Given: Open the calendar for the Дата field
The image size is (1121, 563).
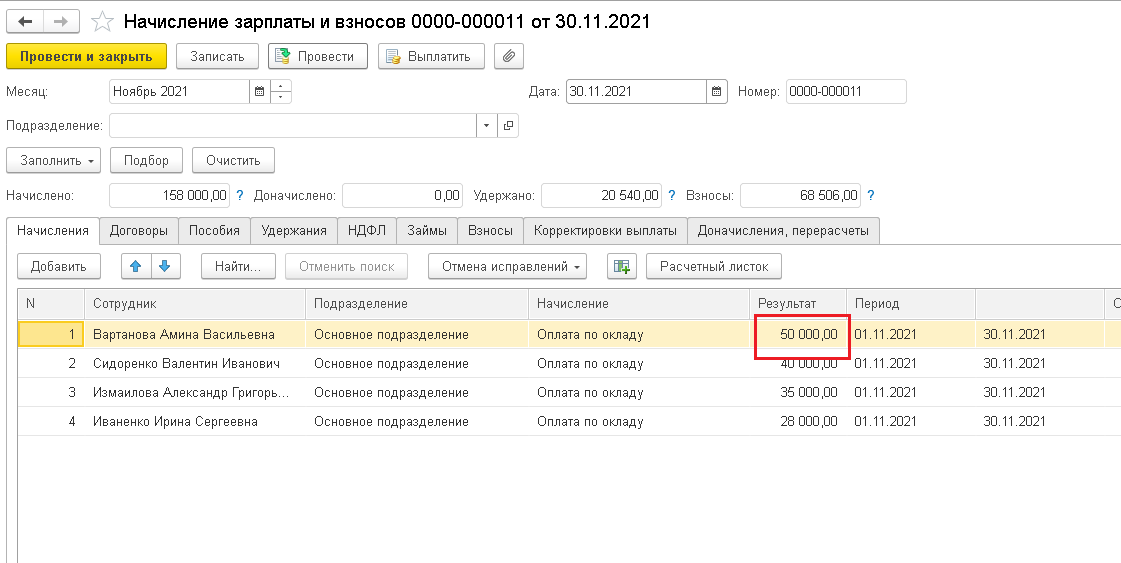Looking at the screenshot, I should pyautogui.click(x=717, y=92).
